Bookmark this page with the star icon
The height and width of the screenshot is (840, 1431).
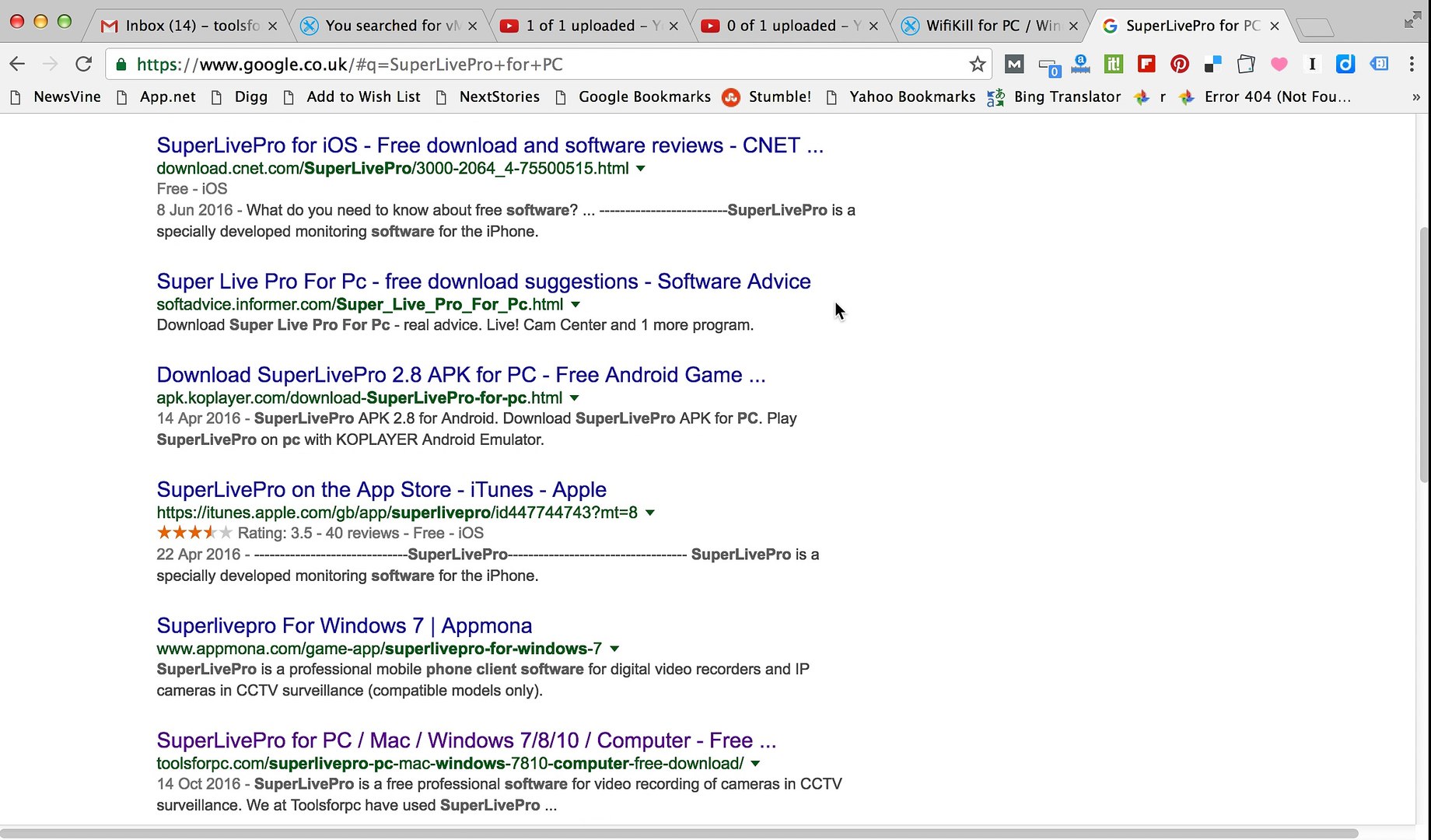[978, 65]
